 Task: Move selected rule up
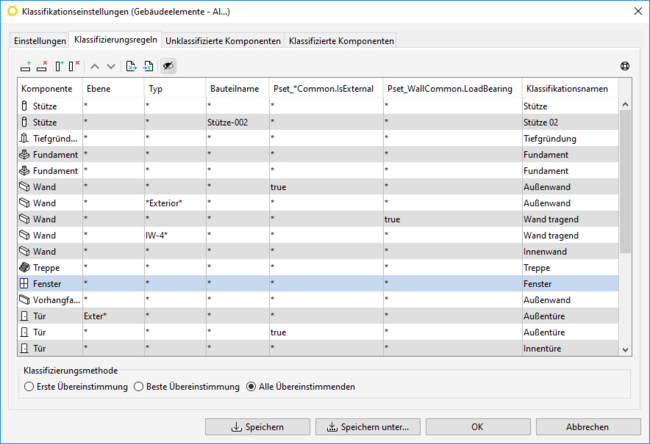point(95,66)
